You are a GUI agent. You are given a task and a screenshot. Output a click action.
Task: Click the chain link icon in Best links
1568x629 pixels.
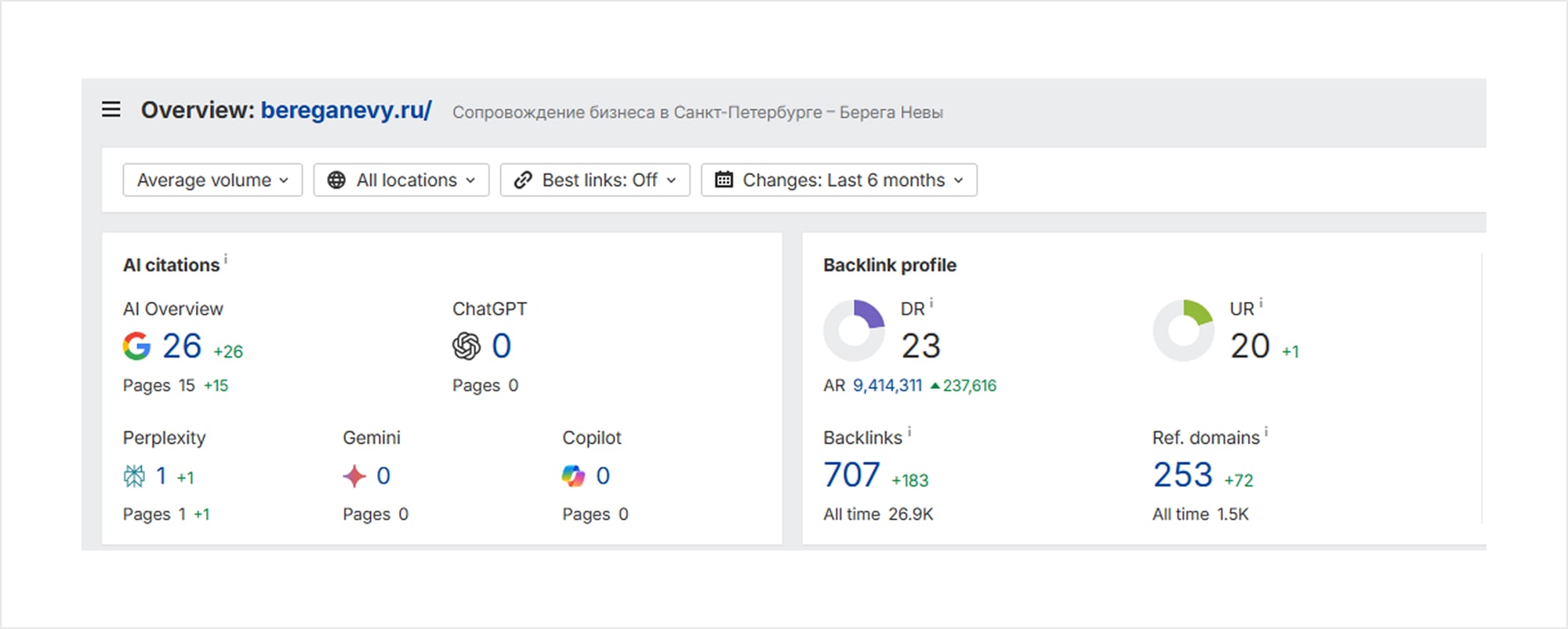[x=523, y=180]
